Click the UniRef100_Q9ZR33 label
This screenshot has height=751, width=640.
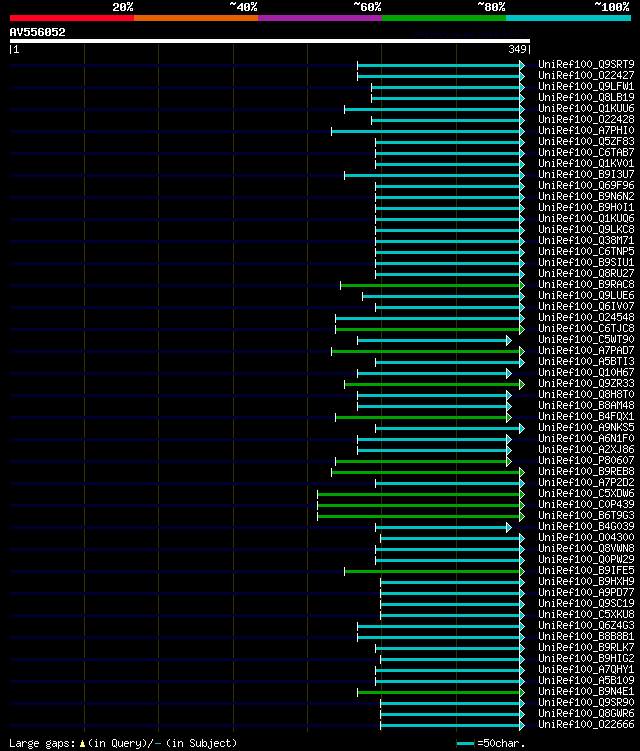(586, 384)
